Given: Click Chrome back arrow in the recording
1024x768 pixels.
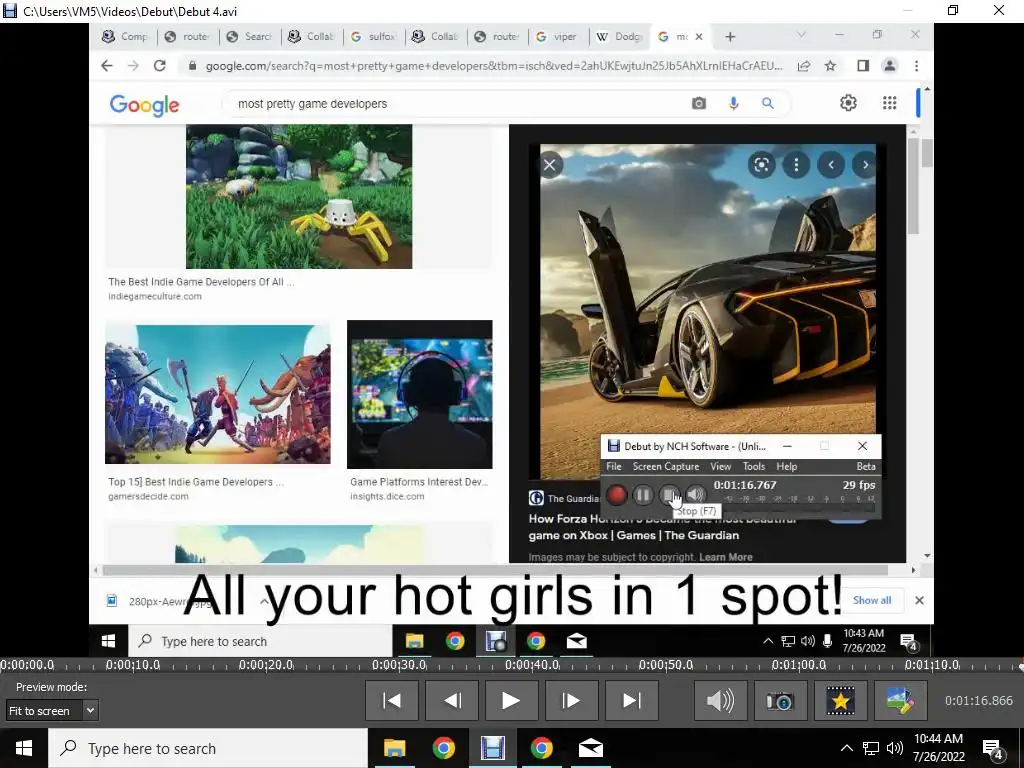Looking at the screenshot, I should [107, 65].
